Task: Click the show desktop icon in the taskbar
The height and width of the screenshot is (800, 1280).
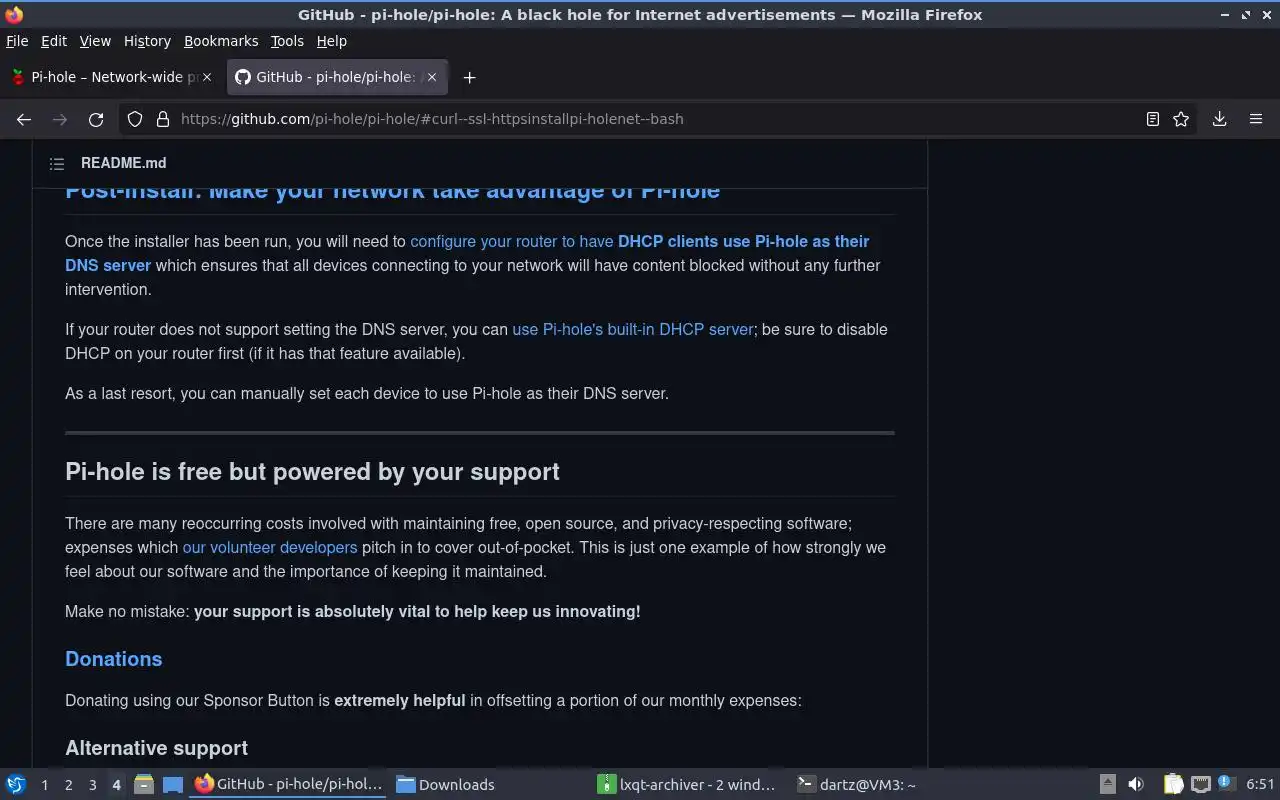Action: [x=172, y=784]
